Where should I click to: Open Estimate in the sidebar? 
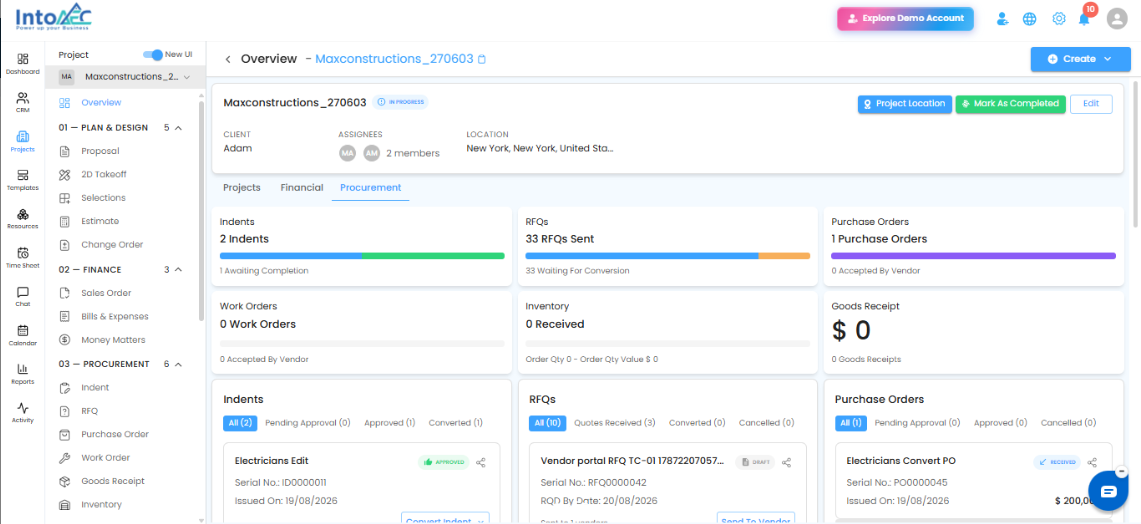[100, 221]
